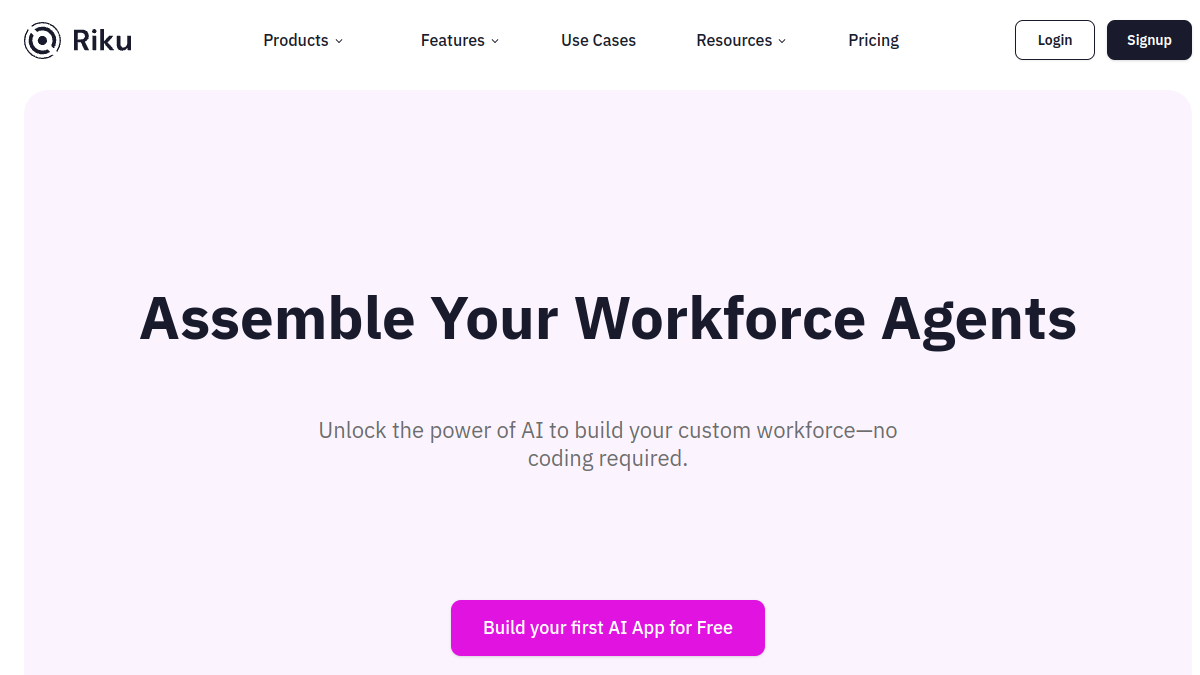Screen dimensions: 1200x675
Task: Click the word Your in the headline
Action: (494, 317)
